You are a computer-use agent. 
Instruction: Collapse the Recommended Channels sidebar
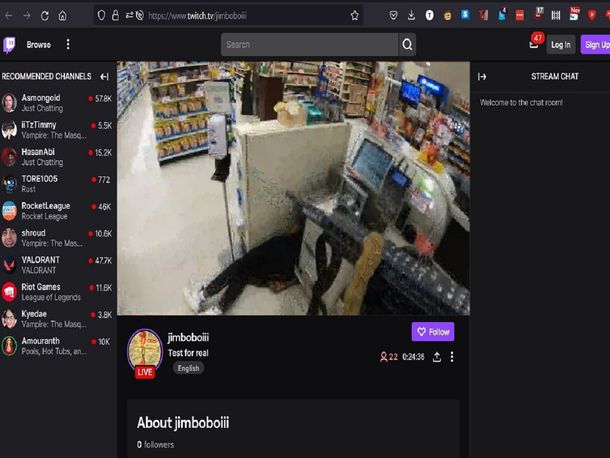pos(105,77)
